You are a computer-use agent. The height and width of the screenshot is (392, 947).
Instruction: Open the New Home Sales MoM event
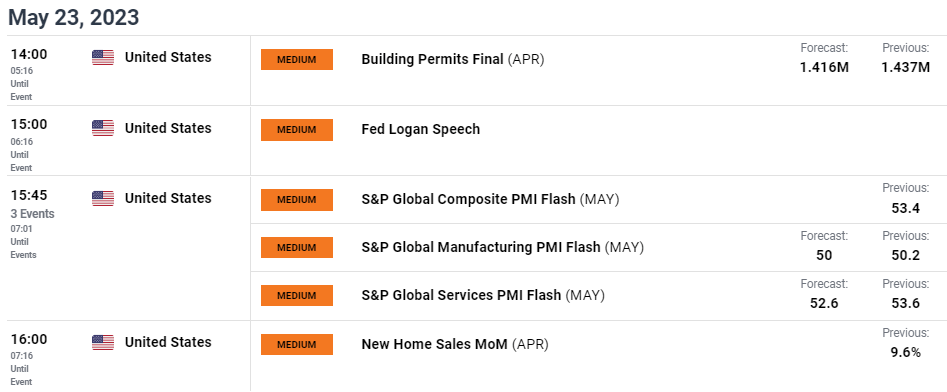455,344
